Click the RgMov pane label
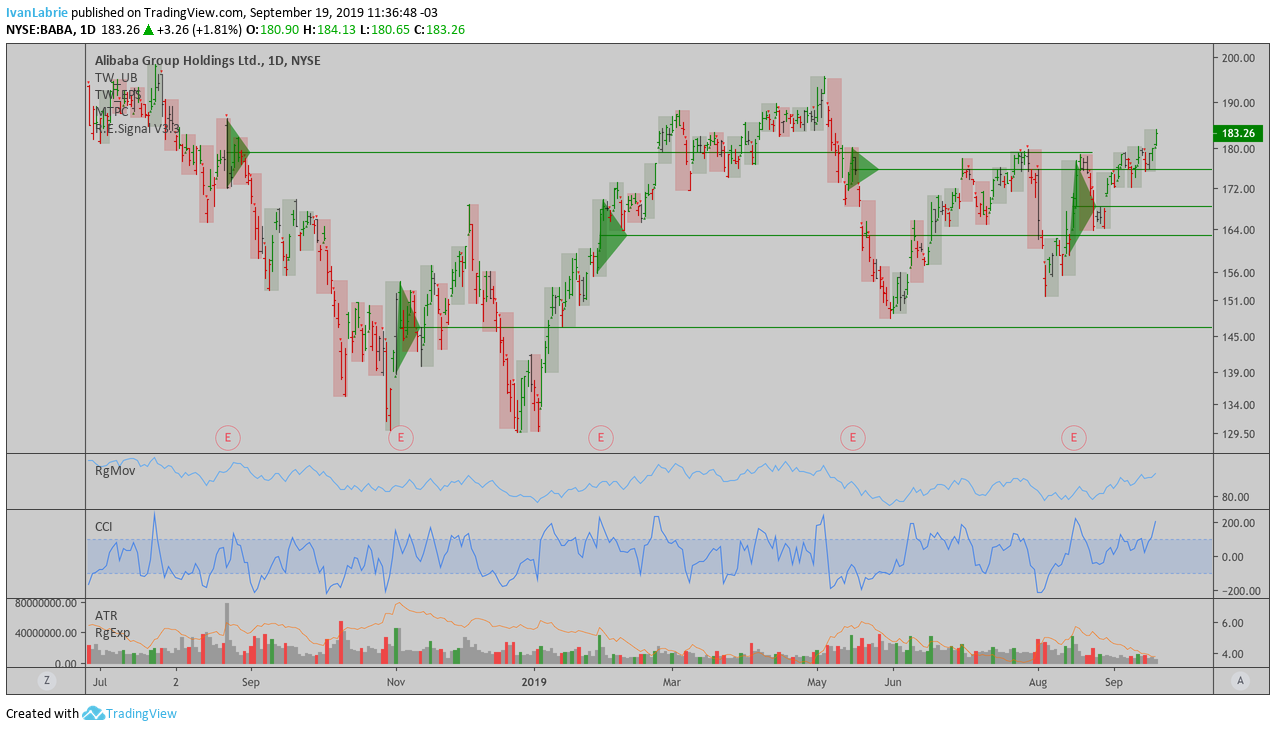This screenshot has width=1276, height=731. pos(115,470)
